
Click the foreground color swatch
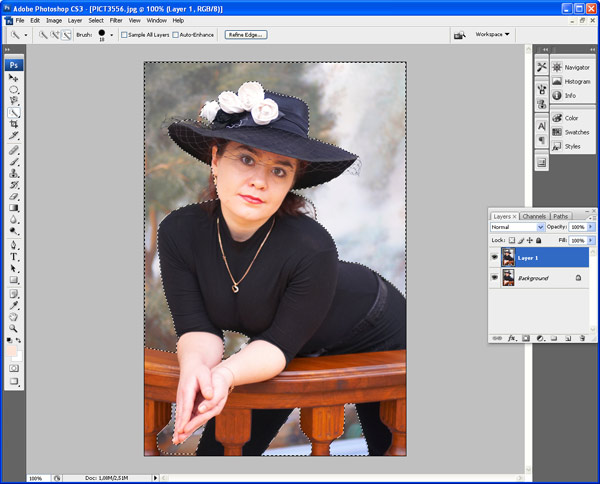(11, 351)
